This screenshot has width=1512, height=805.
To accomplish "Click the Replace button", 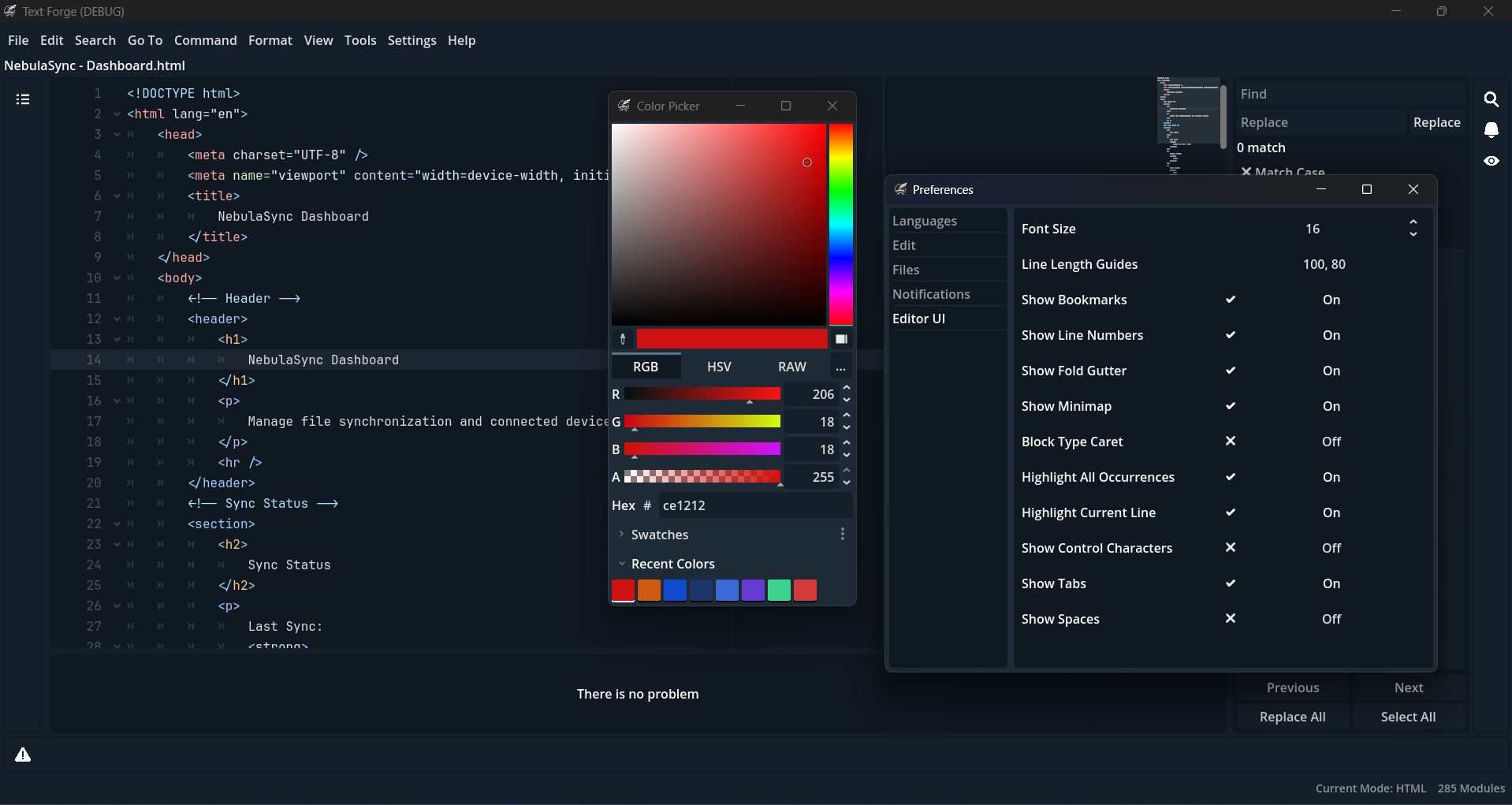I will point(1436,122).
